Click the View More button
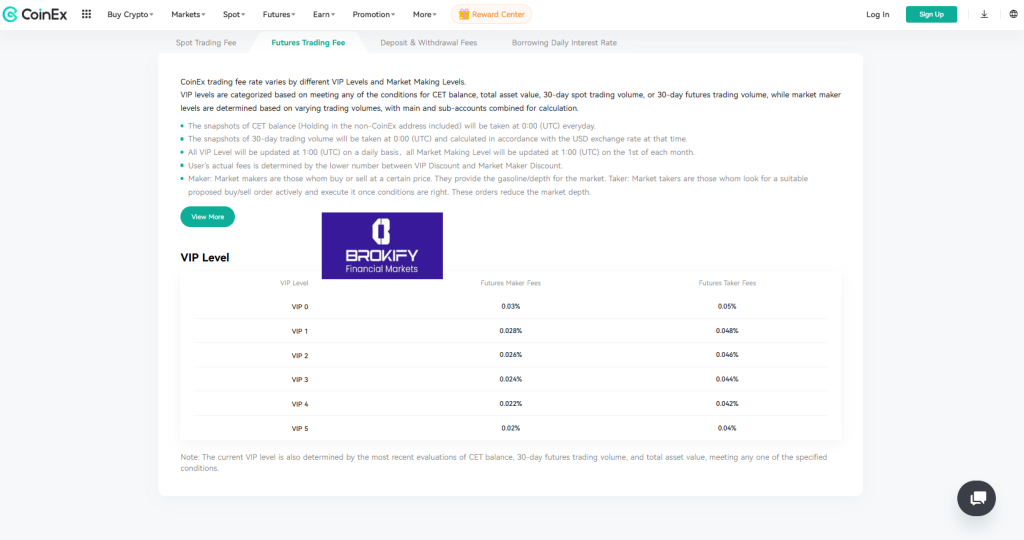This screenshot has height=540, width=1024. (207, 217)
